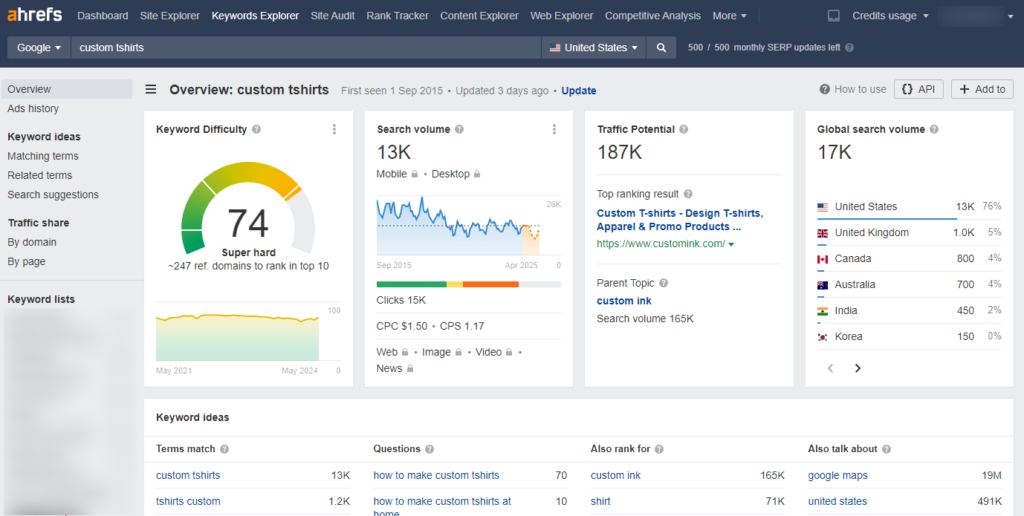1024x516 pixels.
Task: Click Also talk about help icon
Action: pos(887,449)
